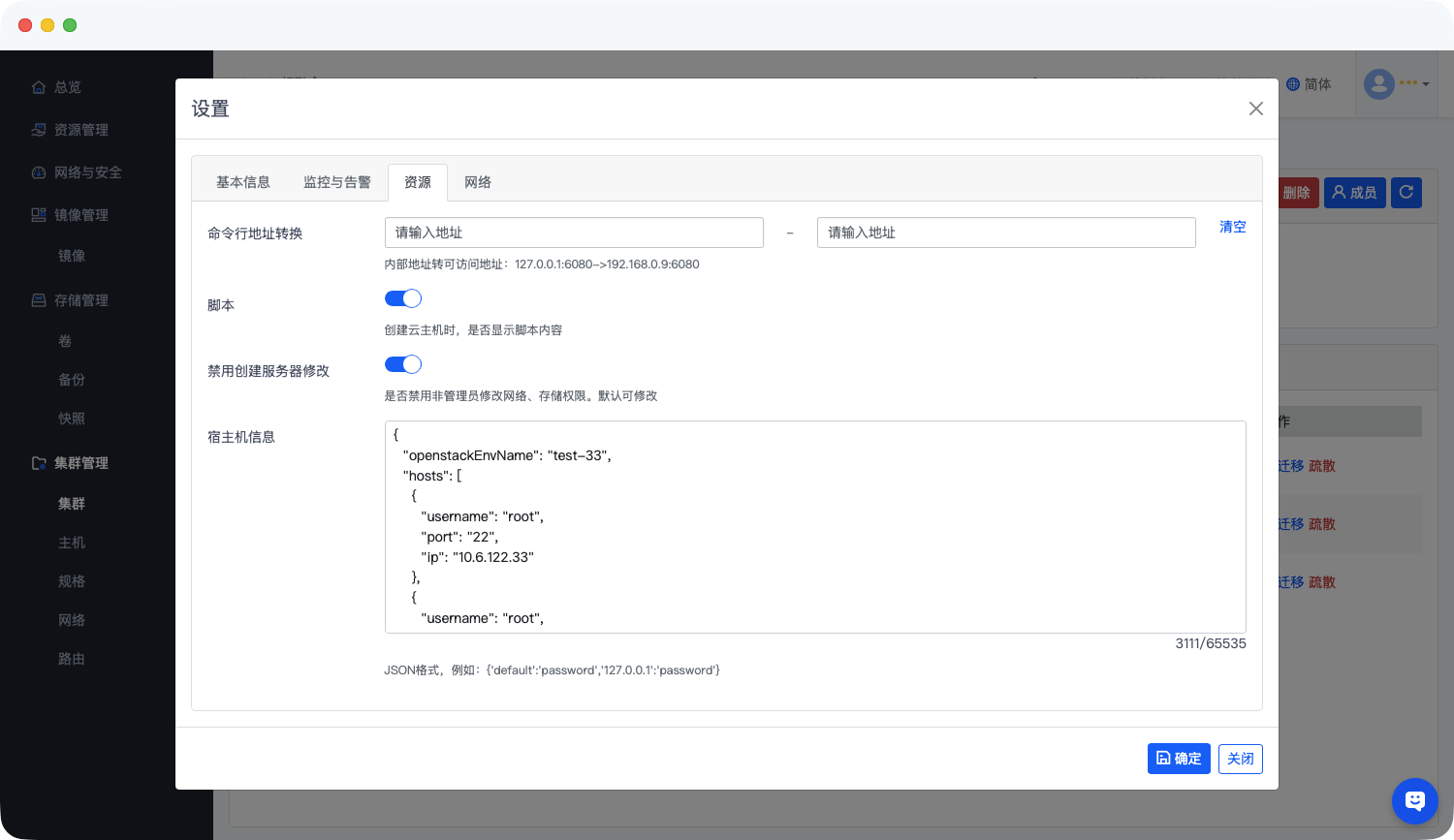This screenshot has width=1454, height=840.
Task: Click the Storage Management sidebar icon
Action: (x=39, y=300)
